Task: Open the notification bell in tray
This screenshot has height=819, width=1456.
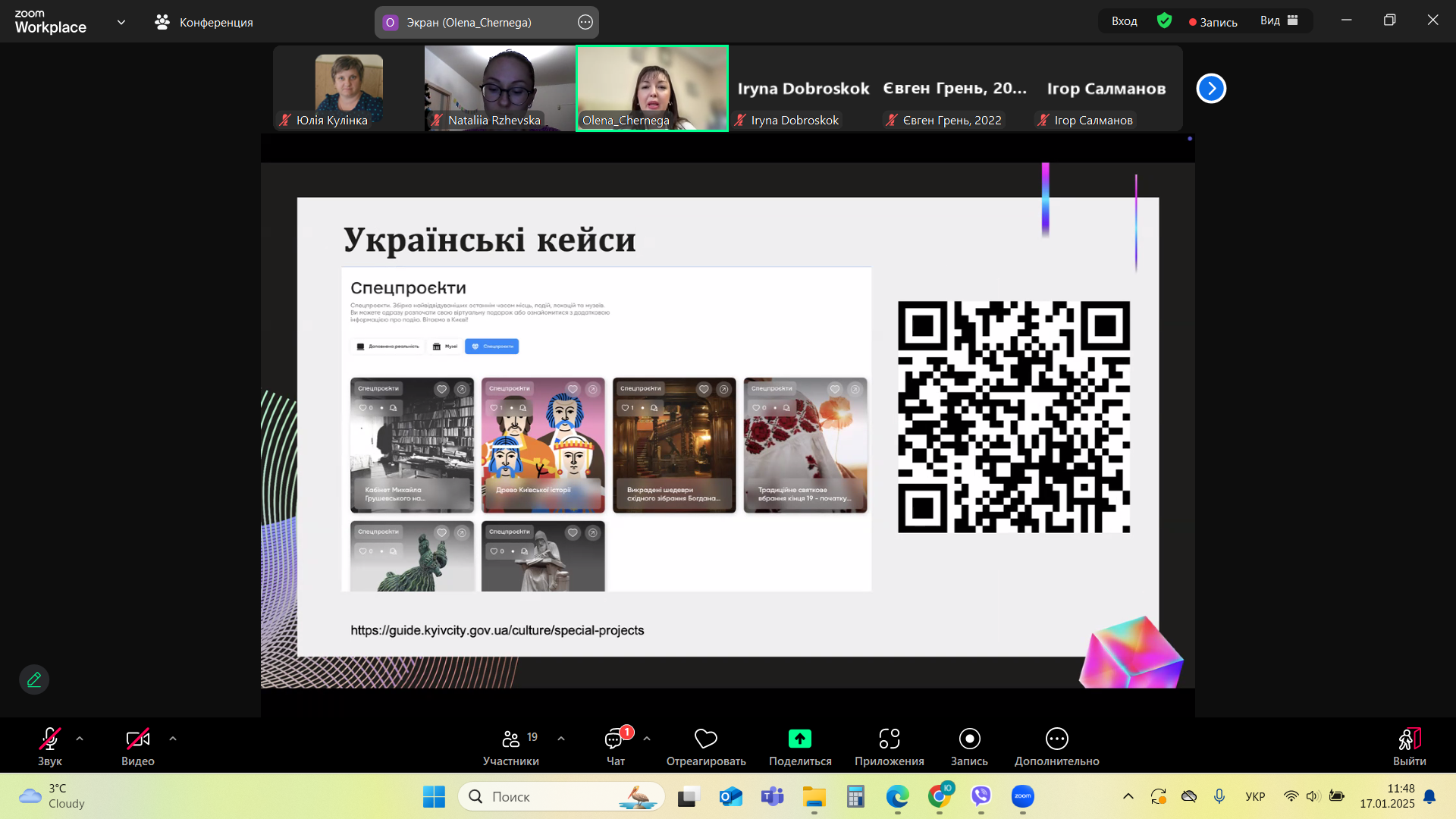Action: 1429,796
